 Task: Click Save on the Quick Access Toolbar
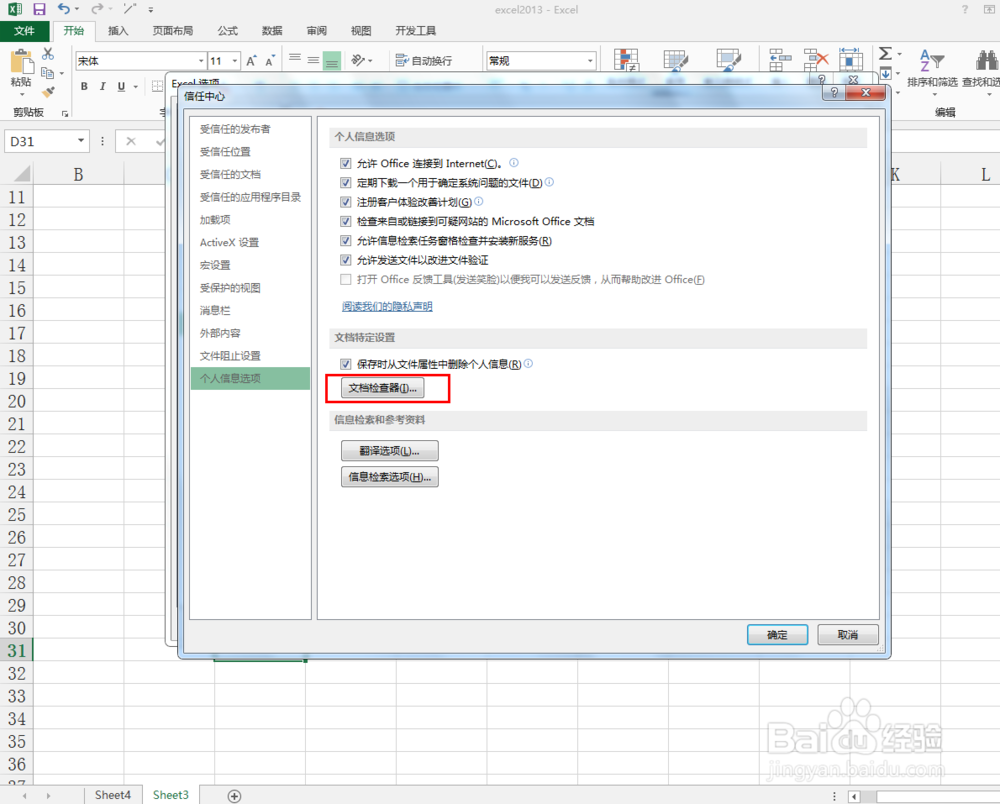point(38,7)
